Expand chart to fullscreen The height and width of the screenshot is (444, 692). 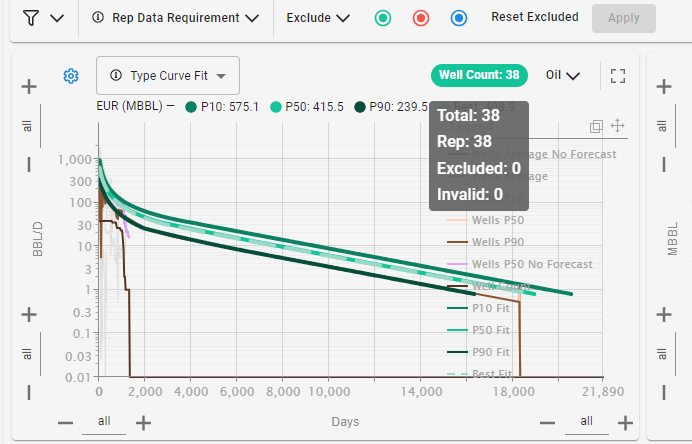click(x=618, y=76)
